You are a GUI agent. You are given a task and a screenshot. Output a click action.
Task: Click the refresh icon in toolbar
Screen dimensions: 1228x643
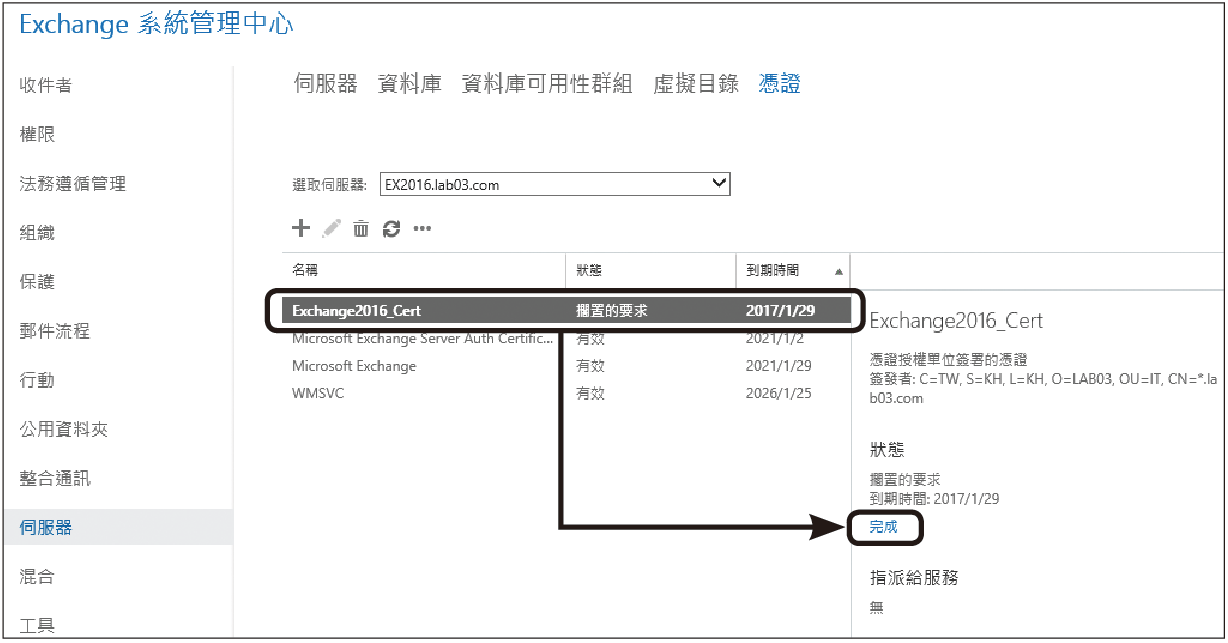tap(391, 229)
